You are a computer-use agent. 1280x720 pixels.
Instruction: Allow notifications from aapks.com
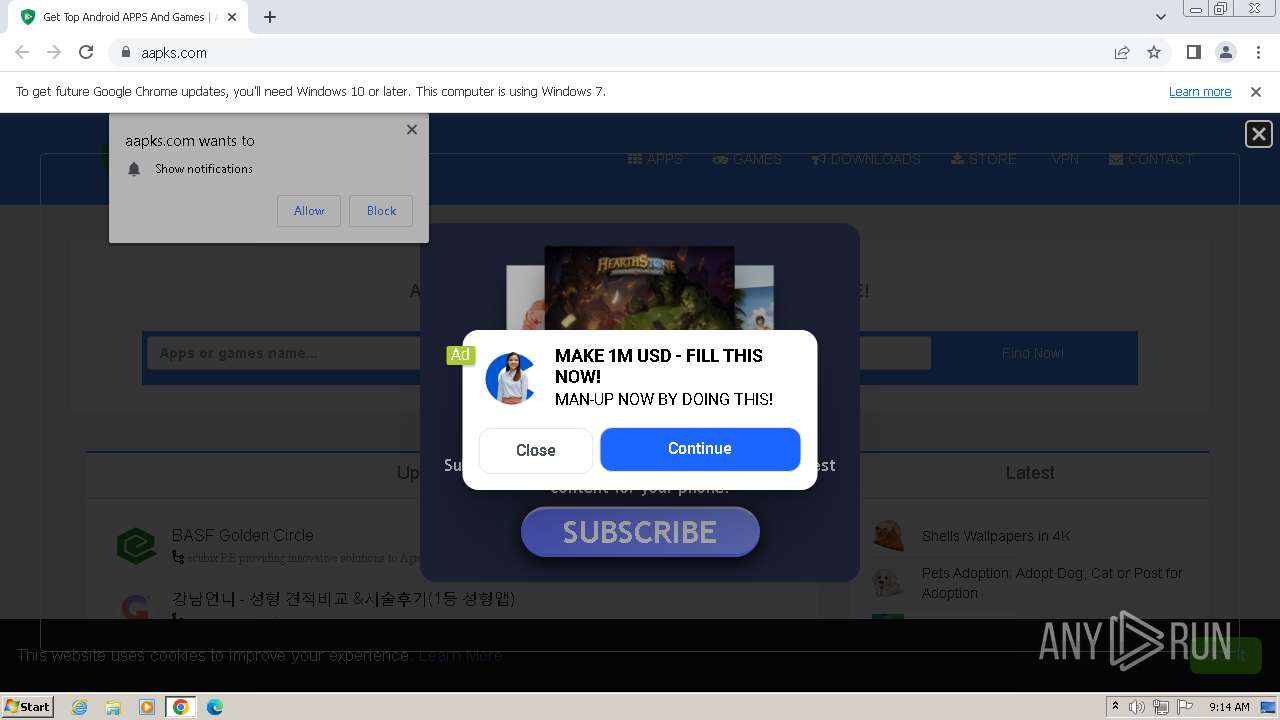(x=309, y=211)
